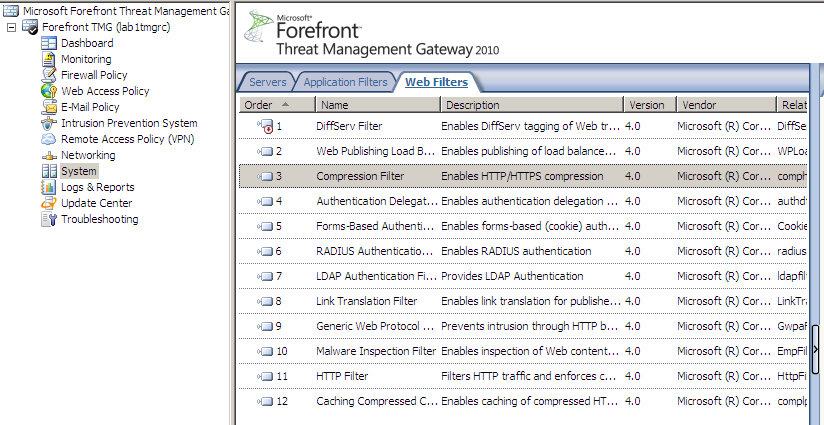Click the root Microsoft Forefront console icon

pos(11,11)
